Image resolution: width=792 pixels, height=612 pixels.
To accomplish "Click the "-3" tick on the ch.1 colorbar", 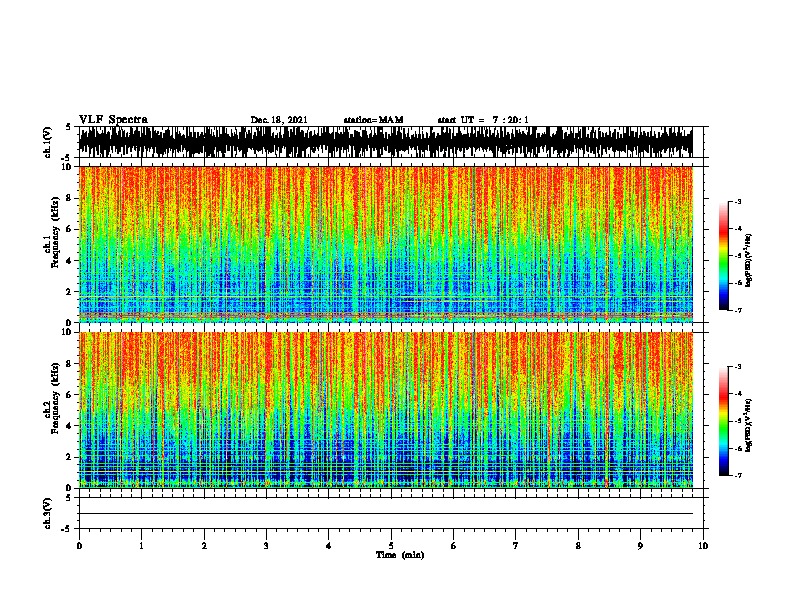I will tap(737, 201).
